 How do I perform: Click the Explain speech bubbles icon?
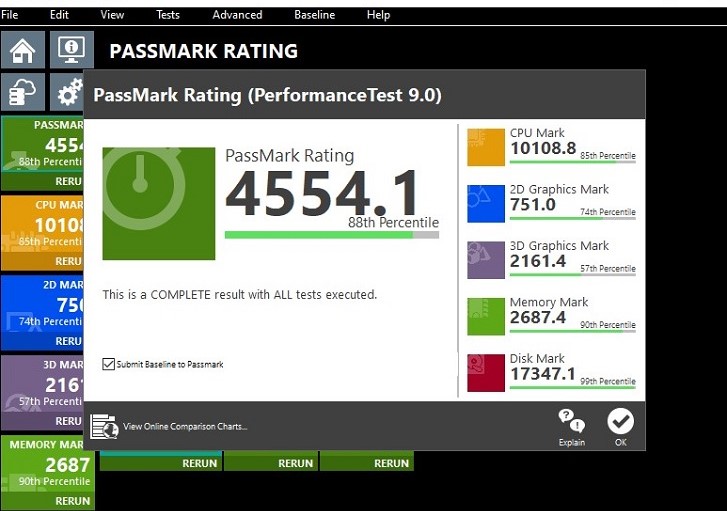pyautogui.click(x=571, y=421)
